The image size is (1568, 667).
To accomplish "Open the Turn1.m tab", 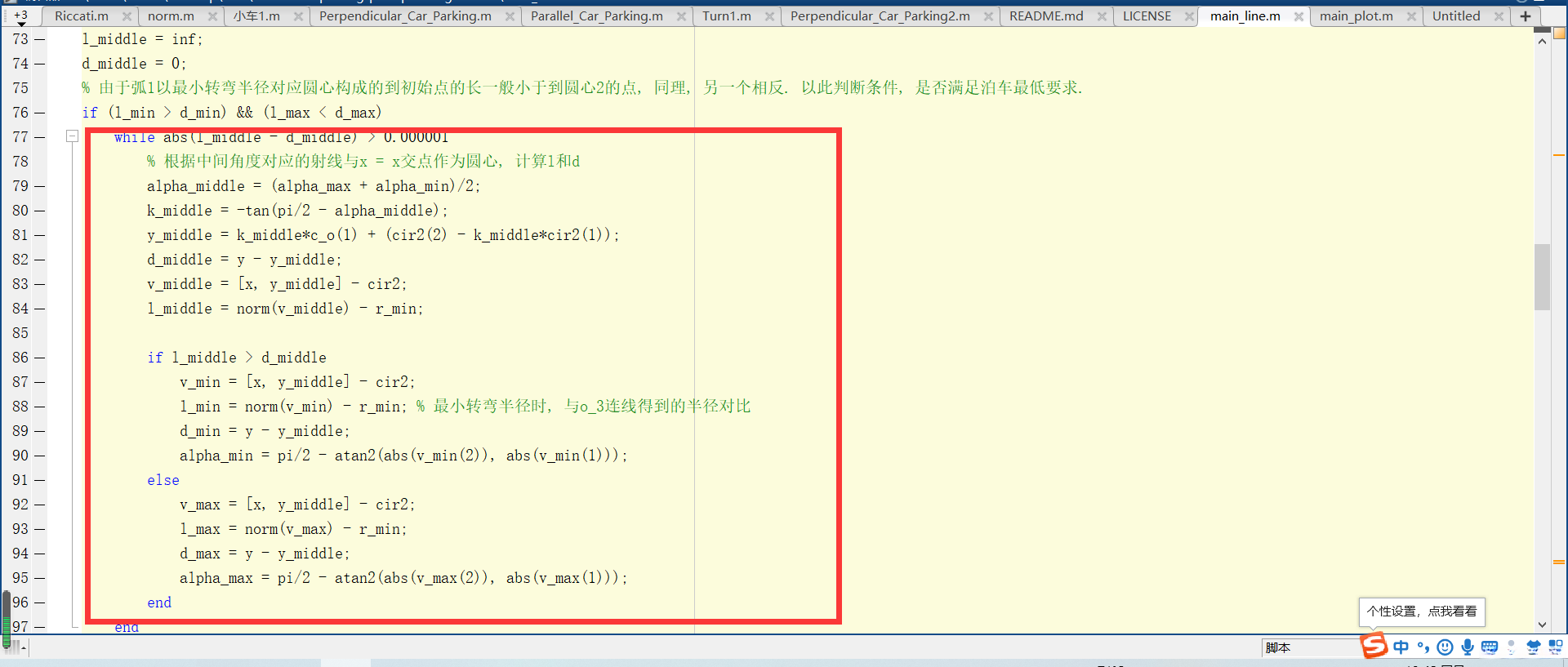I will tap(727, 16).
